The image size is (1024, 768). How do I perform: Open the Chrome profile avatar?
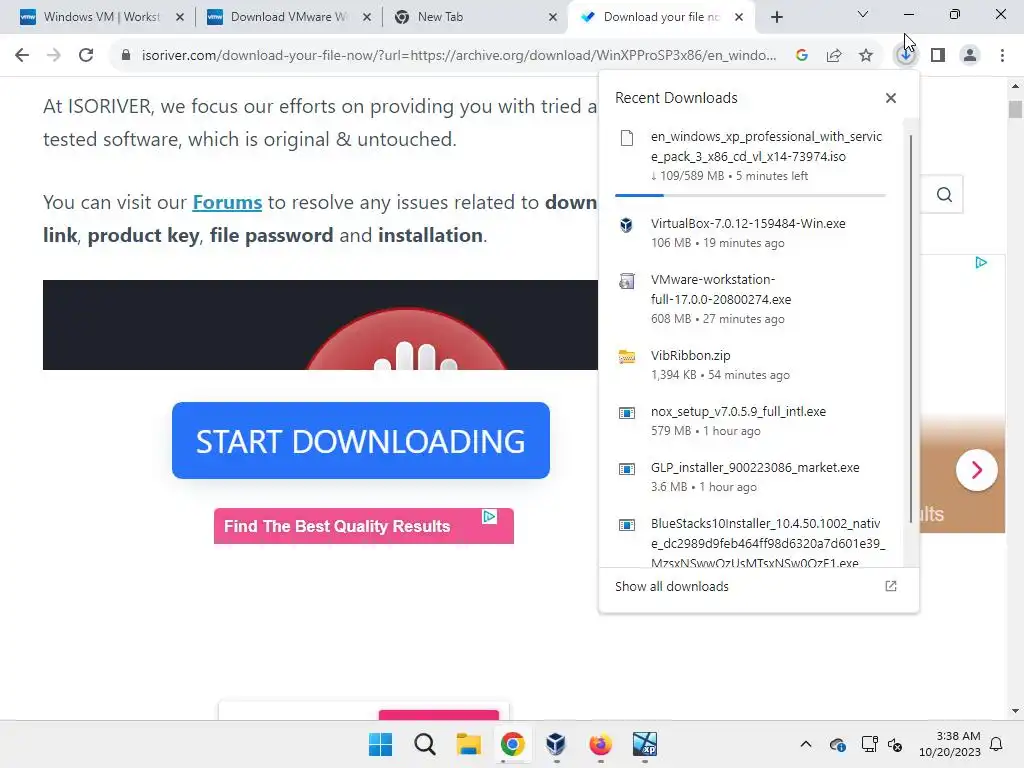970,56
